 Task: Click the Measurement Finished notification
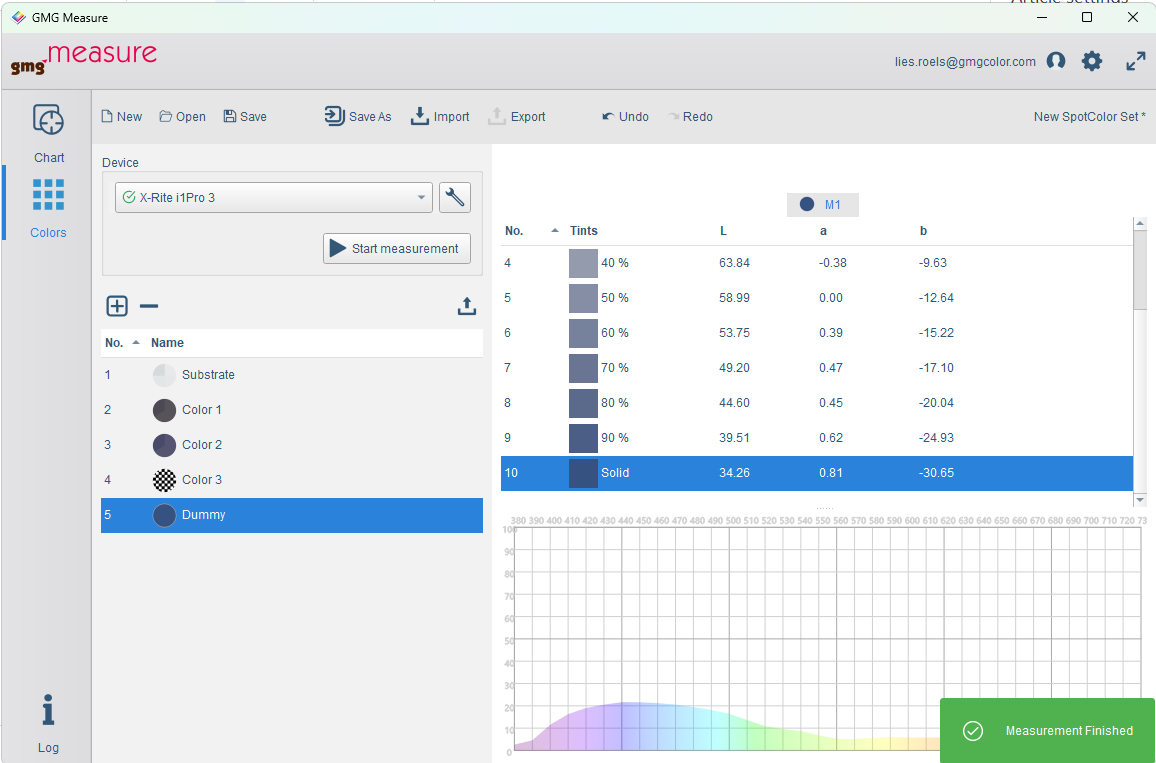tap(1047, 731)
